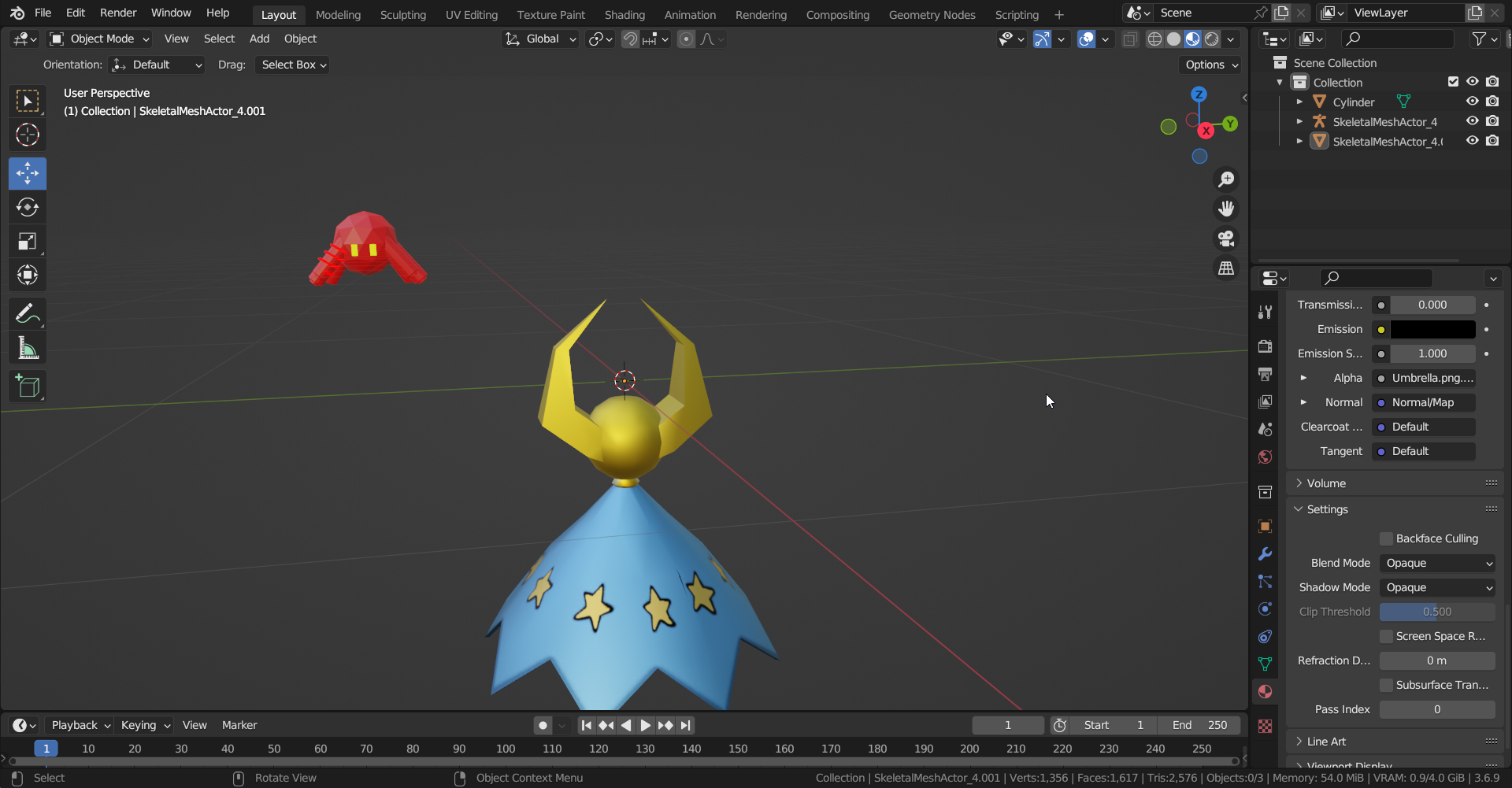Image resolution: width=1512 pixels, height=788 pixels.
Task: Select the Add Cube tool
Action: 28,386
